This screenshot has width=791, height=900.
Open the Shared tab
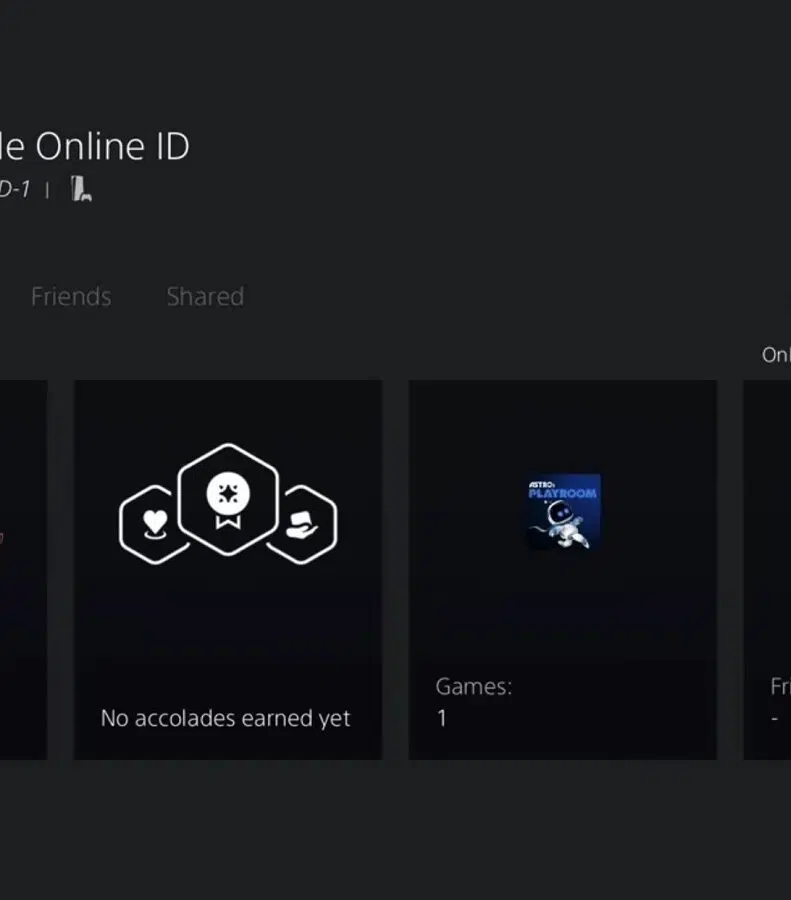(x=205, y=297)
